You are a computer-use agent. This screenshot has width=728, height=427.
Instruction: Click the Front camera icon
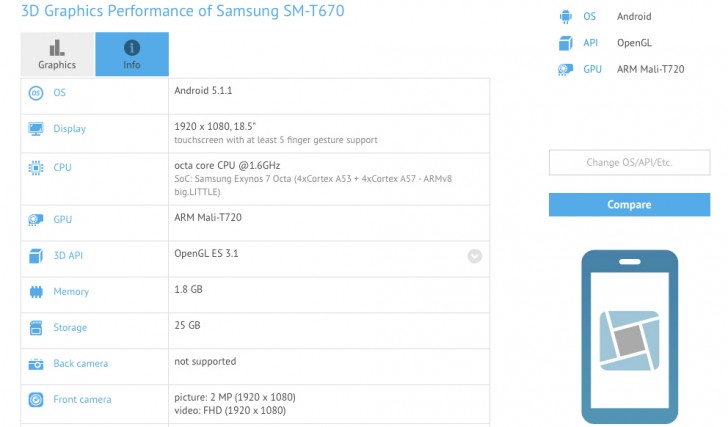click(36, 400)
